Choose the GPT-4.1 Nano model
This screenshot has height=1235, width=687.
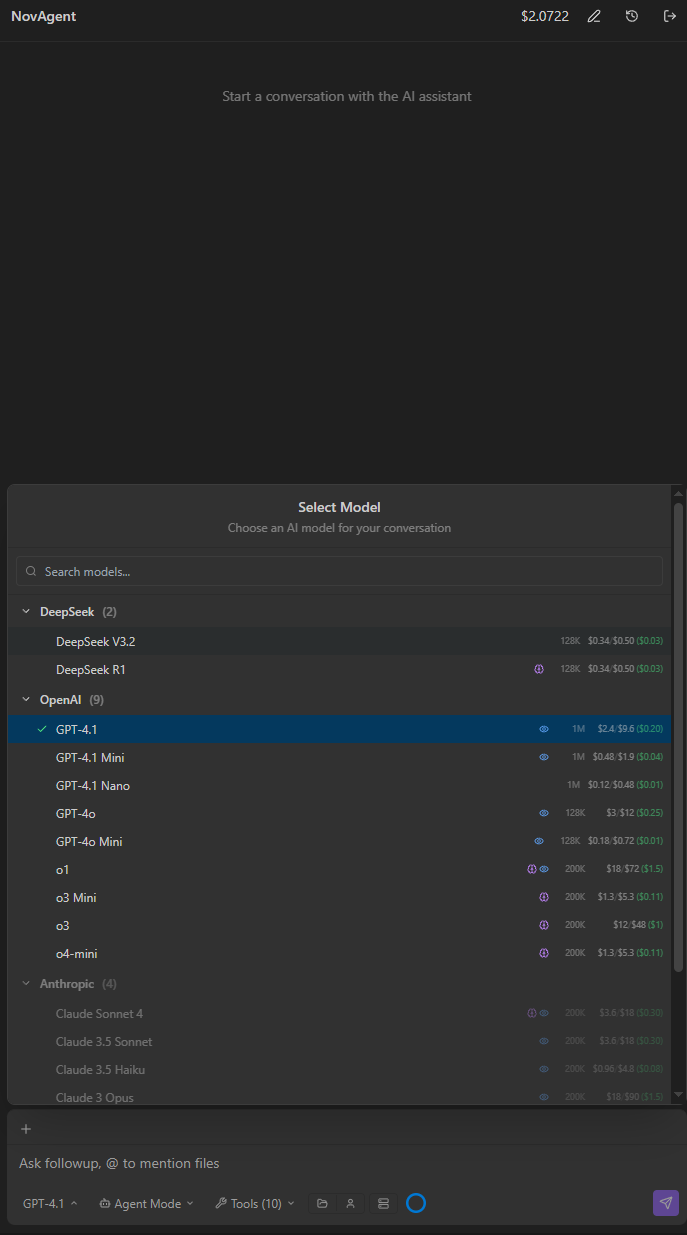340,785
